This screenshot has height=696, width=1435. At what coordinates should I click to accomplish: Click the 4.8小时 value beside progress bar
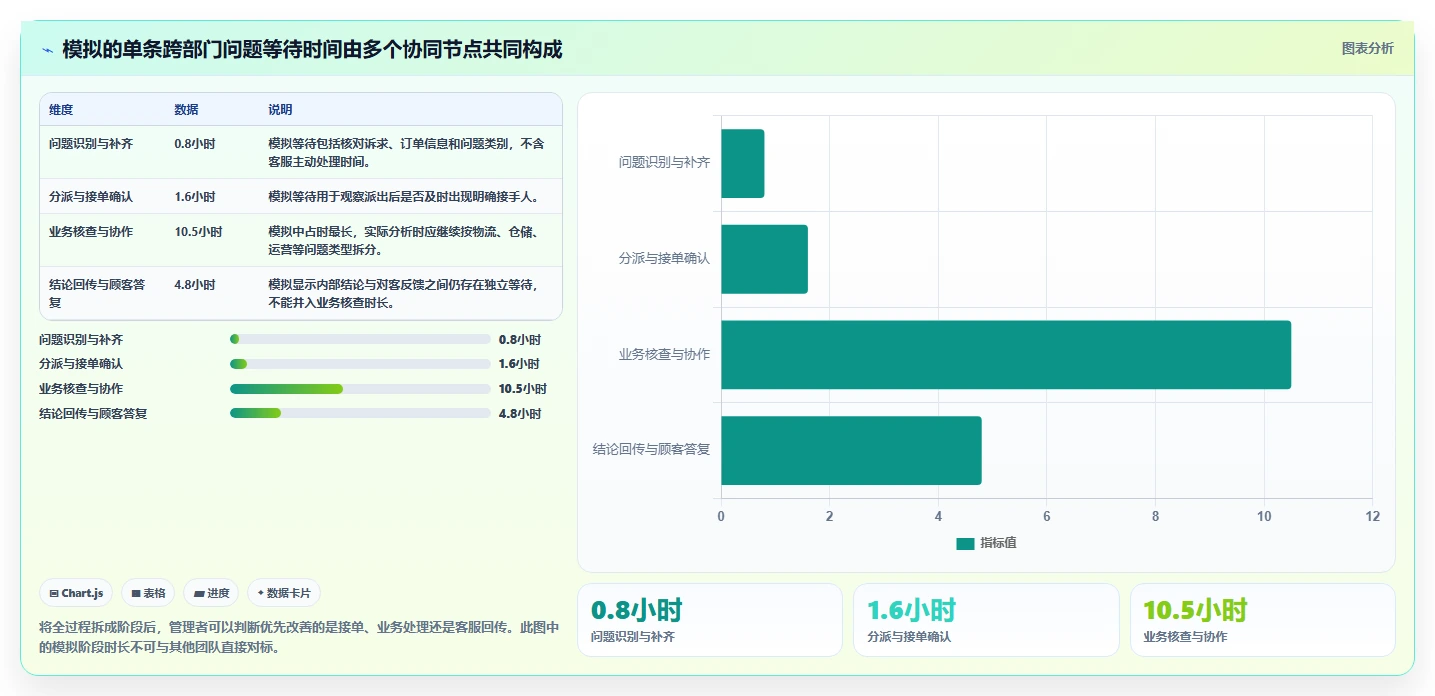519,413
